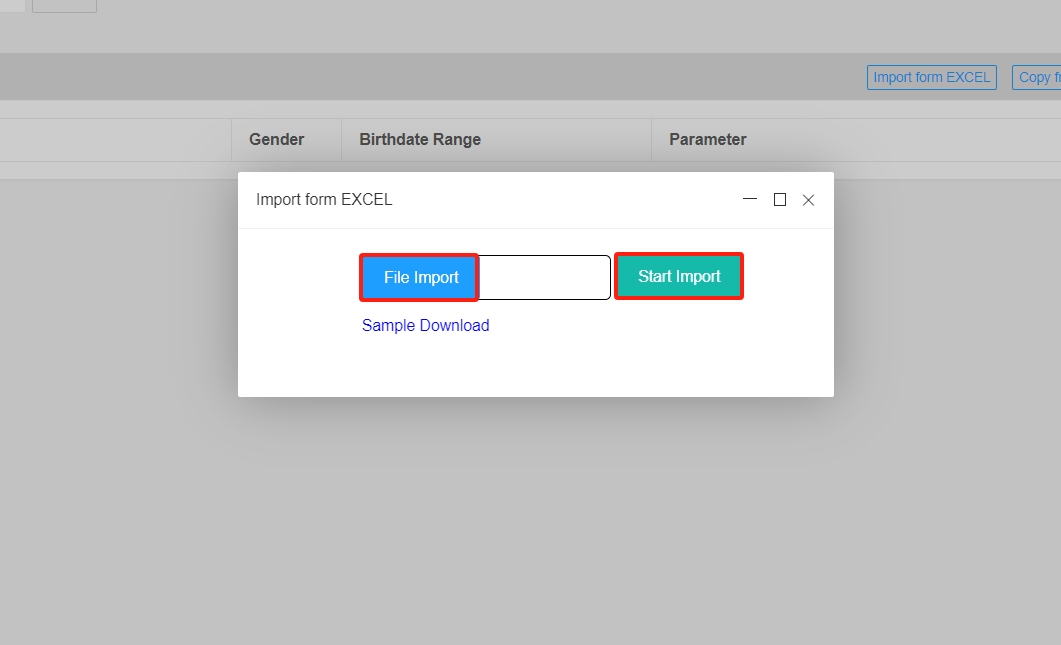This screenshot has width=1061, height=645.
Task: Click the dialog title text Import form EXCEL
Action: (x=324, y=199)
